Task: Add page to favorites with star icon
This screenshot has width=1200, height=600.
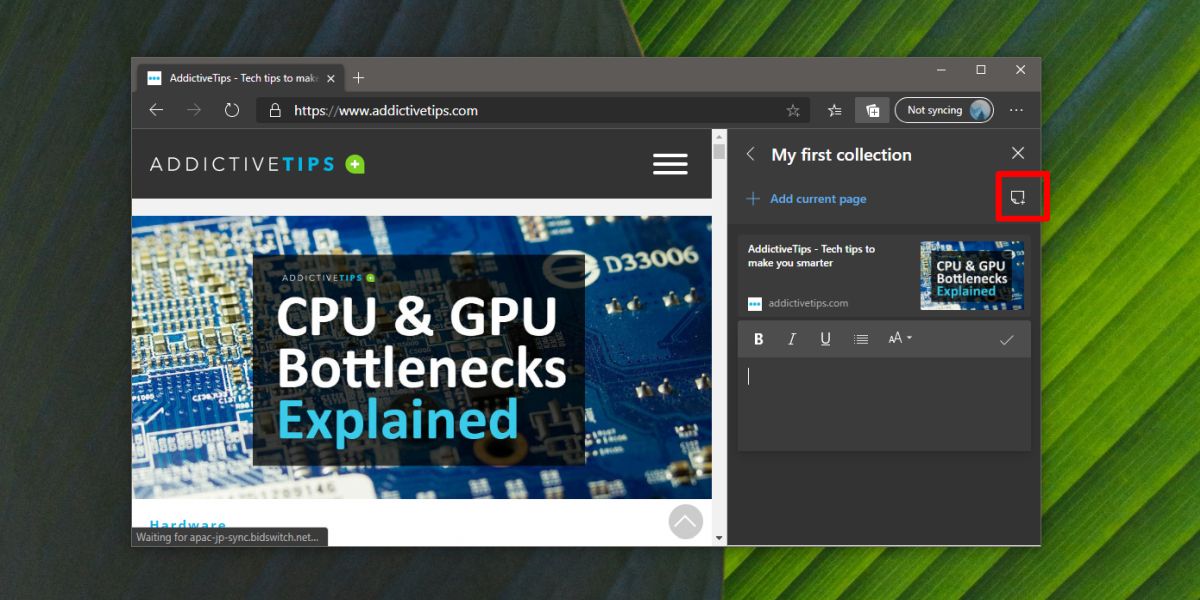Action: pos(793,111)
